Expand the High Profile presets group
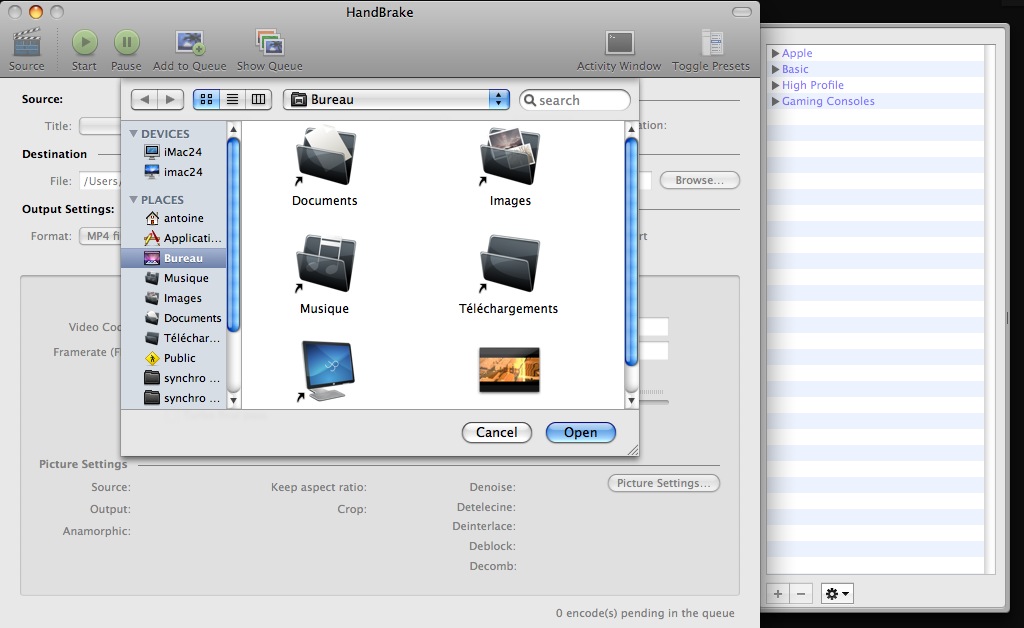Viewport: 1024px width, 628px height. pyautogui.click(x=775, y=85)
